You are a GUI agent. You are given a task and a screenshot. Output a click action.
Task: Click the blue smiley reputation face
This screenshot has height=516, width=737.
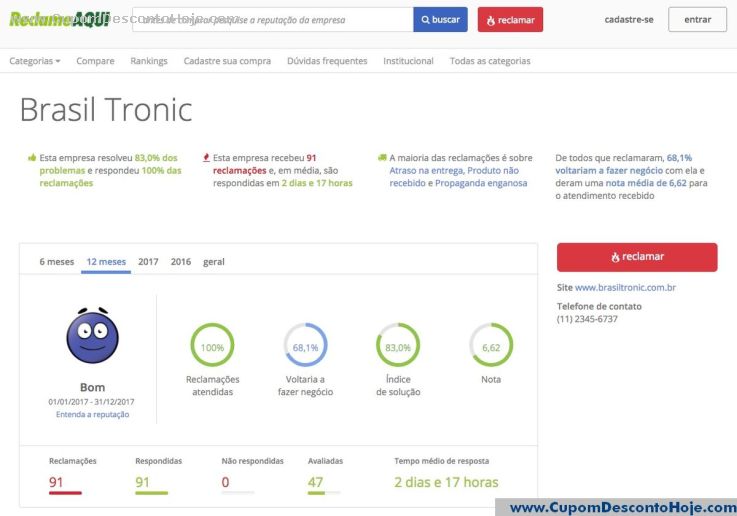[93, 336]
